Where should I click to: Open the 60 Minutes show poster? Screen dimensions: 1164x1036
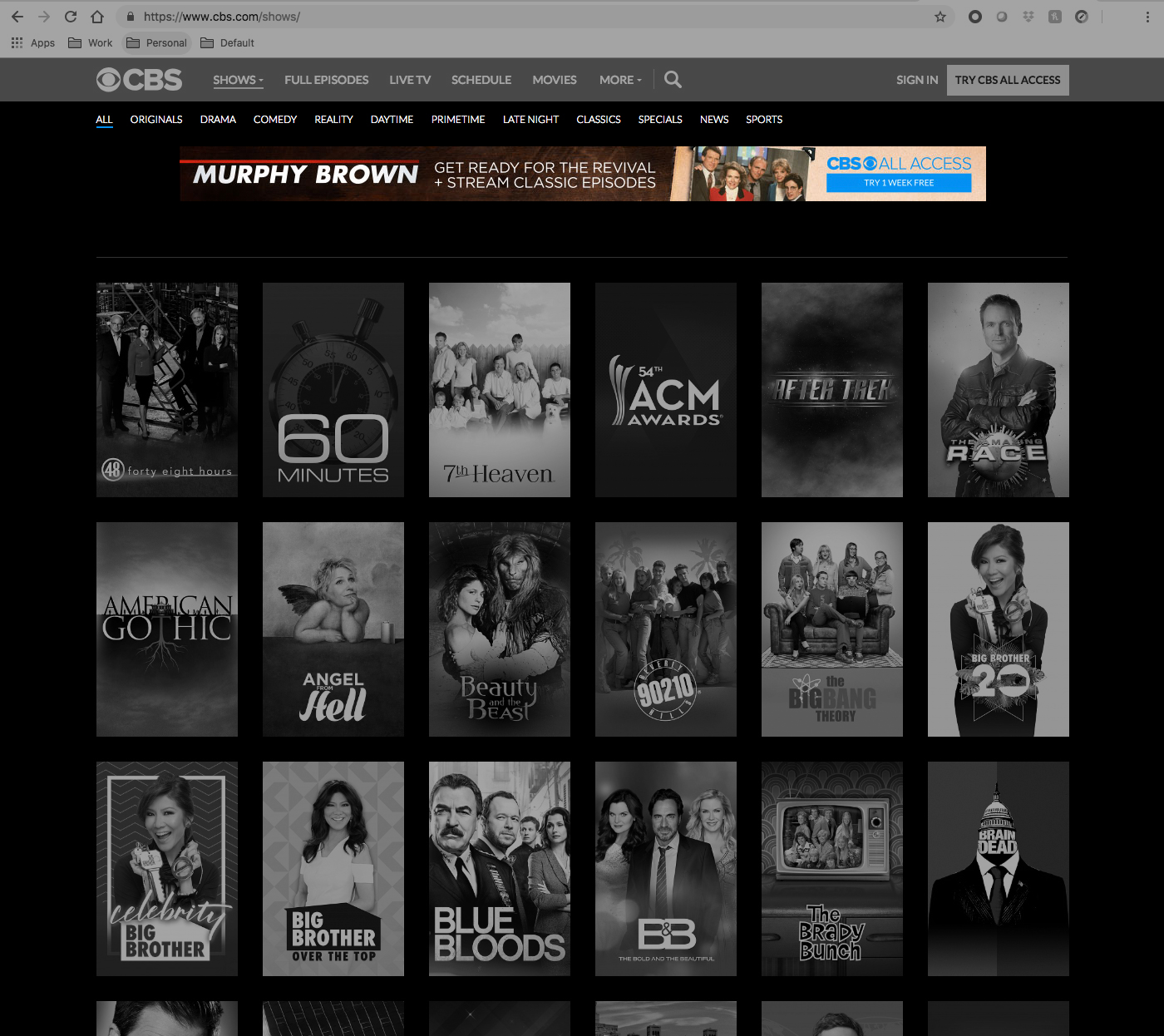[x=333, y=390]
